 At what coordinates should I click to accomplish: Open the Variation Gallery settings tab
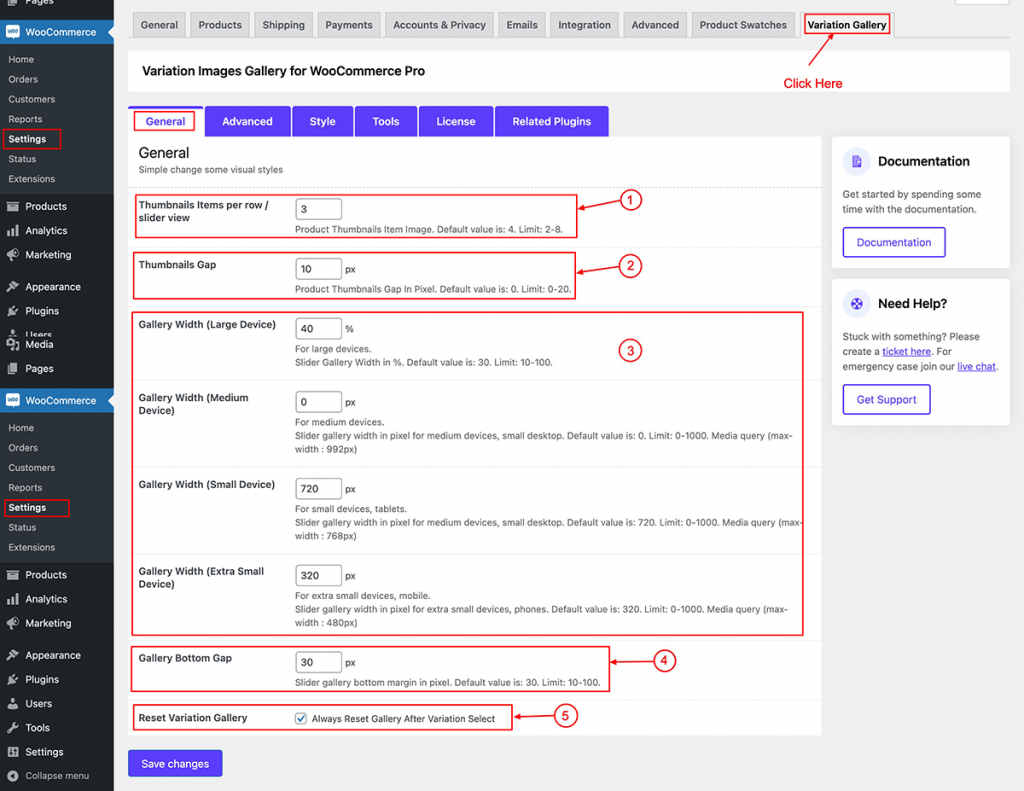coord(846,25)
